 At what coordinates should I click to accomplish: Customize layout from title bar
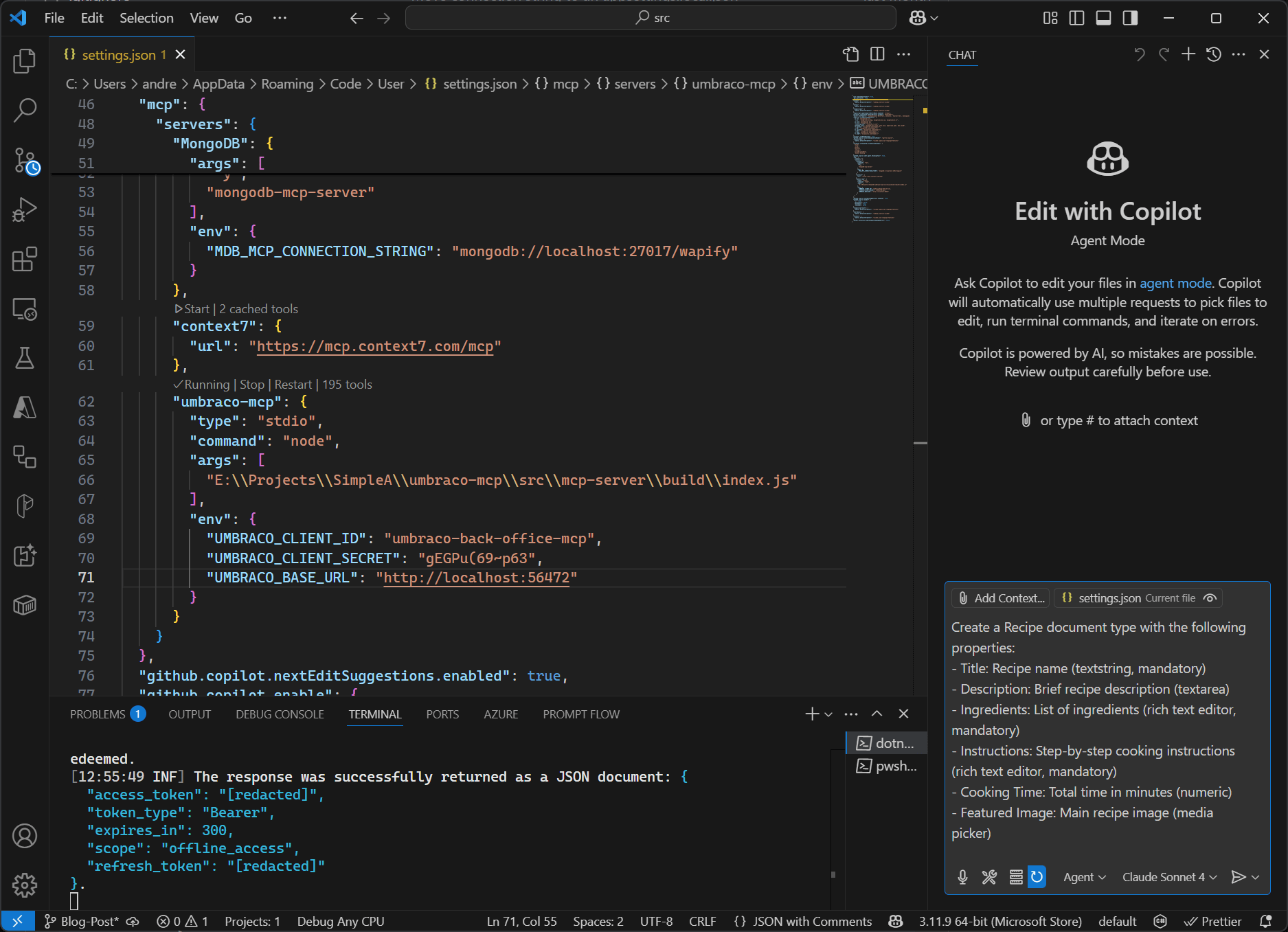coord(1050,18)
